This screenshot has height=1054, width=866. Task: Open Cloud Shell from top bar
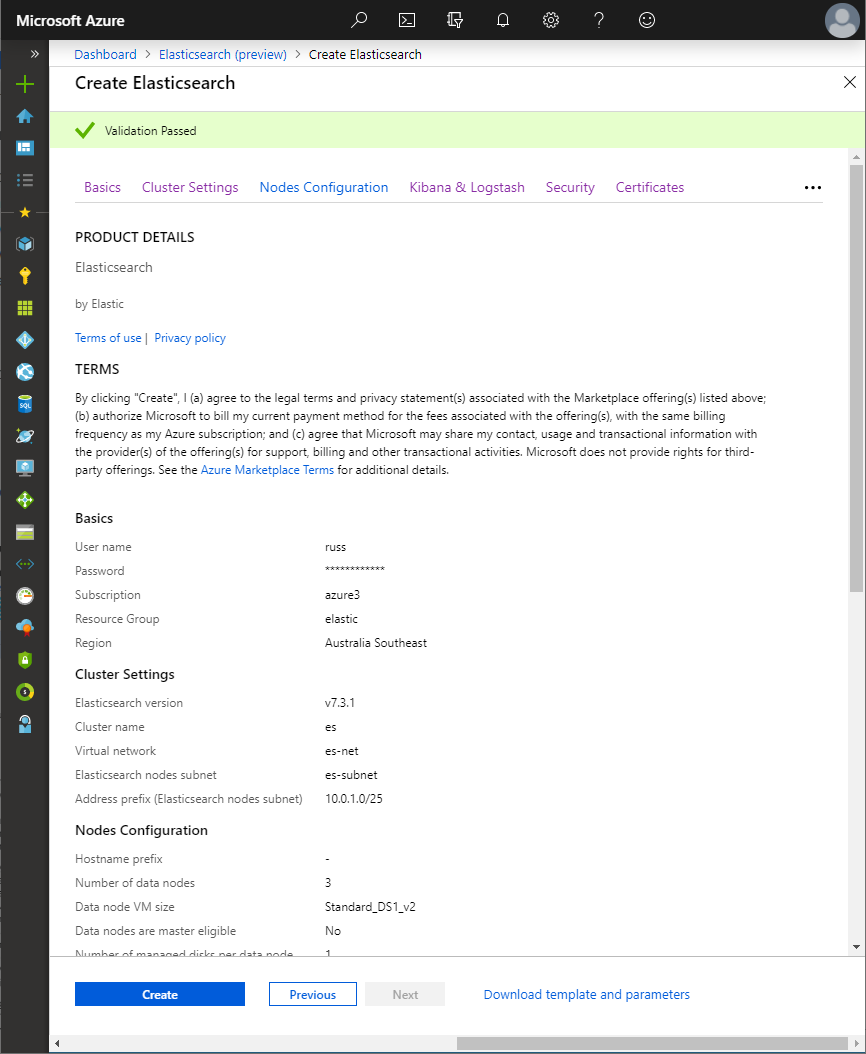pos(407,20)
